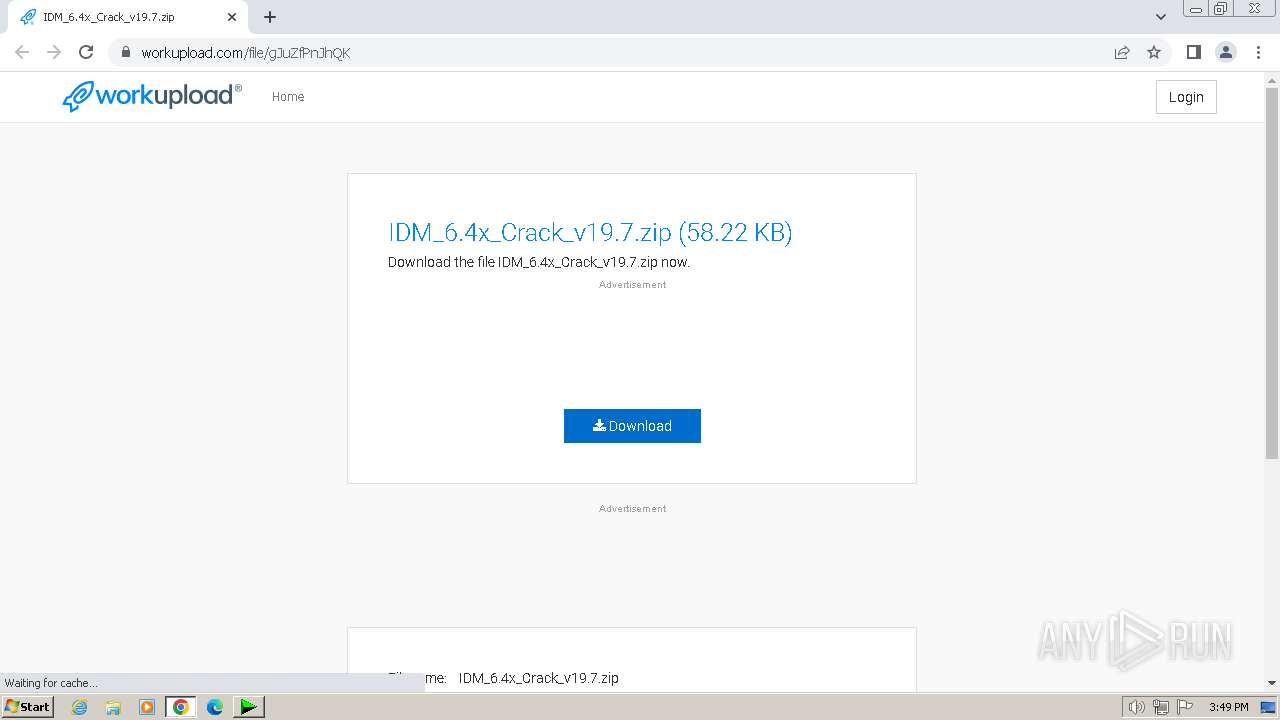Viewport: 1280px width, 720px height.
Task: Click the Login button
Action: point(1186,97)
